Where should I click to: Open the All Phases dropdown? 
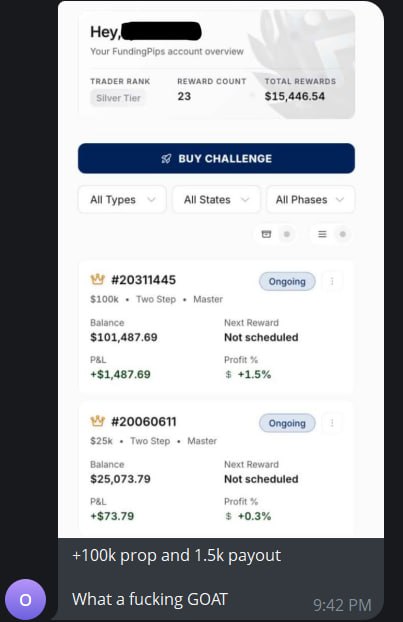[310, 200]
